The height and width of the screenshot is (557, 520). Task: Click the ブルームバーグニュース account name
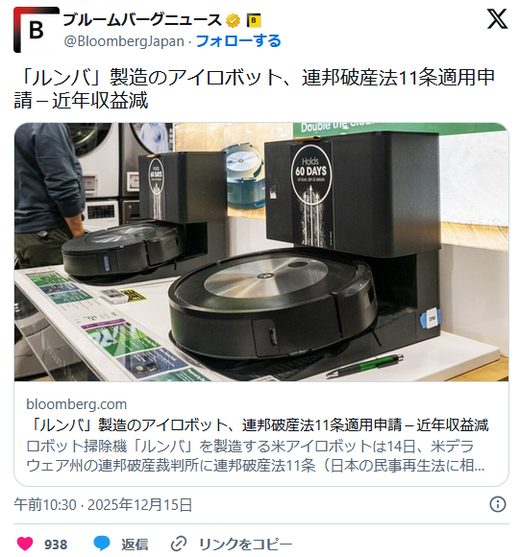click(142, 20)
